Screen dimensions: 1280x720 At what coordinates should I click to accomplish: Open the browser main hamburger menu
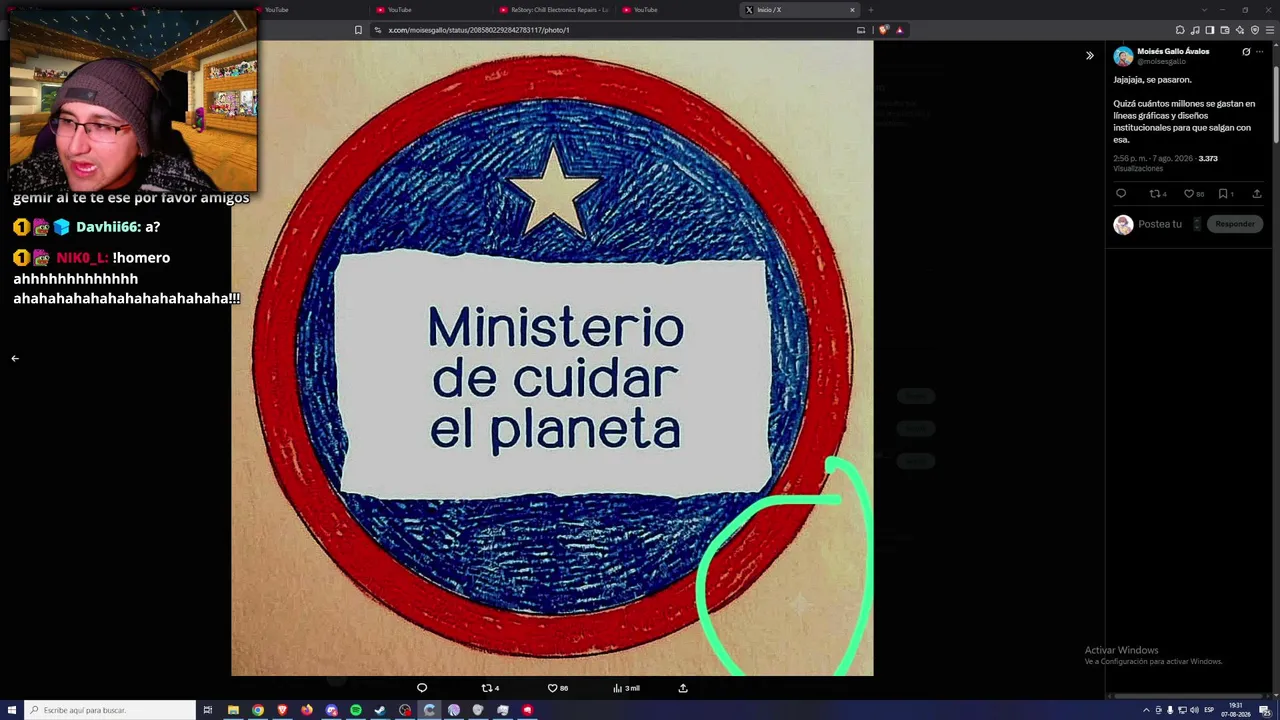click(1270, 30)
